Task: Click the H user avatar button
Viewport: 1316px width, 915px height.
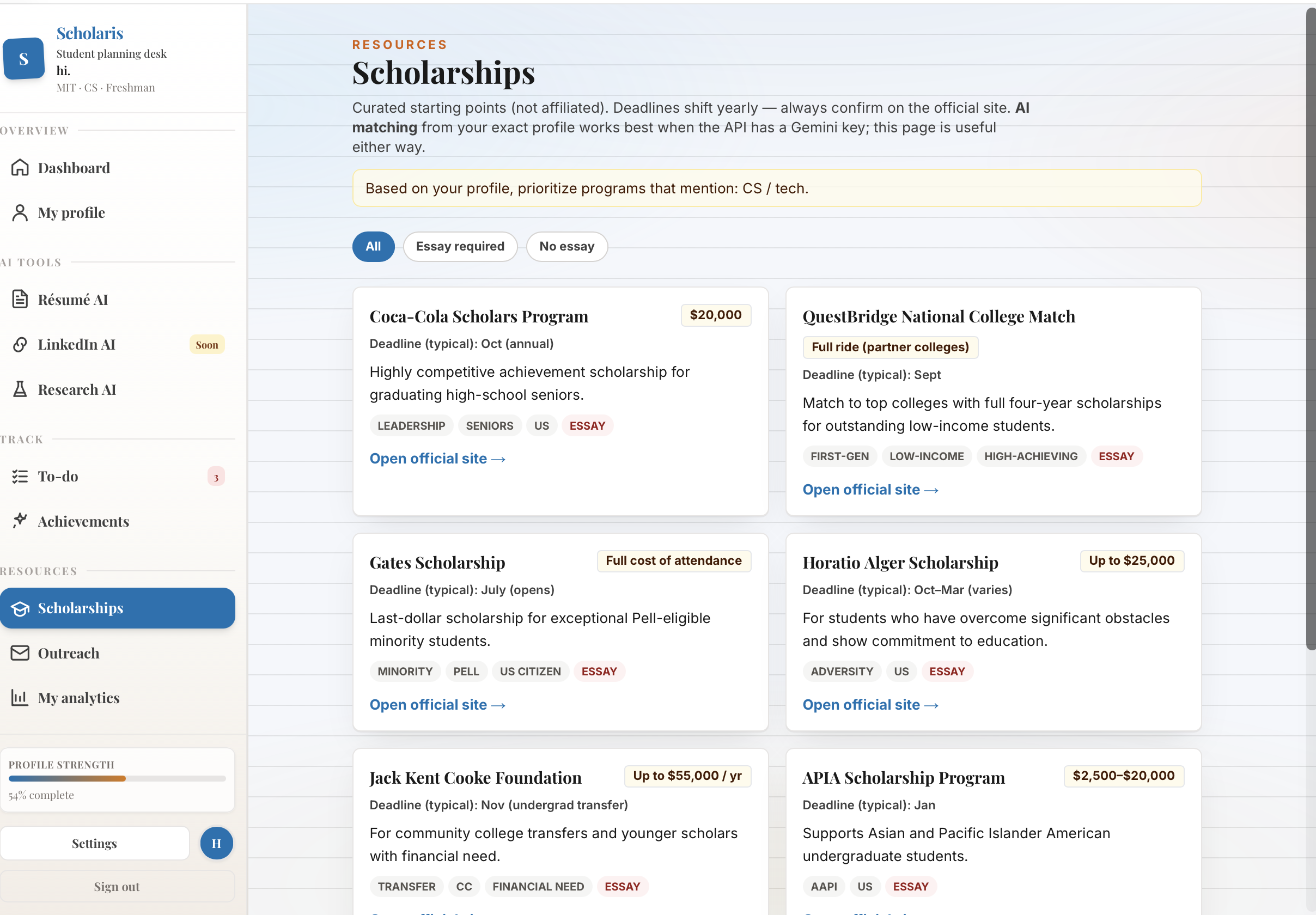Action: coord(216,843)
